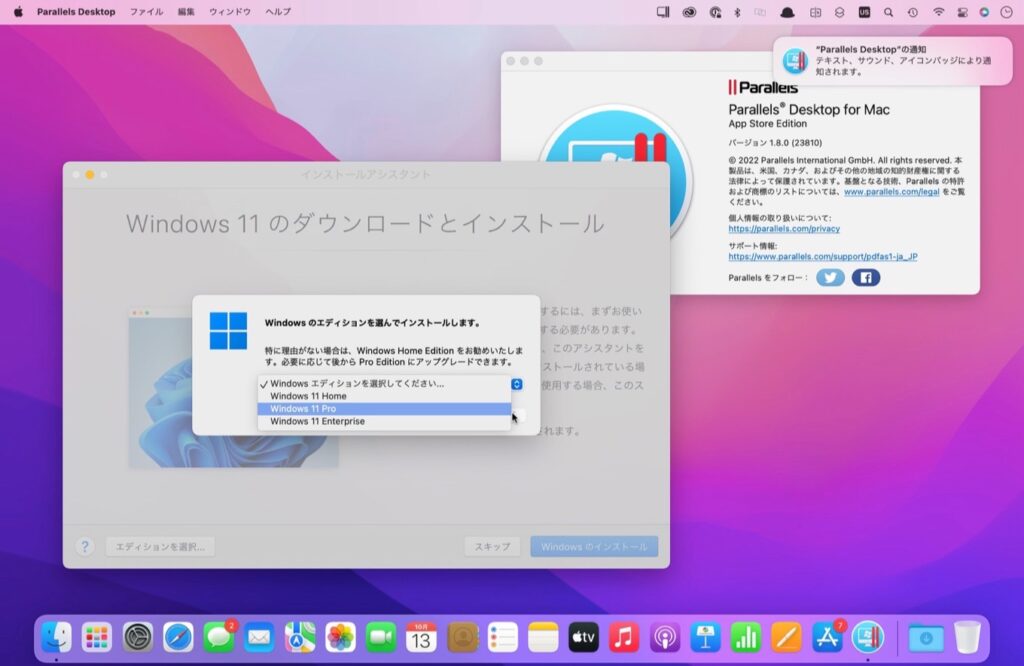
Task: Click the Parallels Desktop notification banner
Action: click(895, 60)
